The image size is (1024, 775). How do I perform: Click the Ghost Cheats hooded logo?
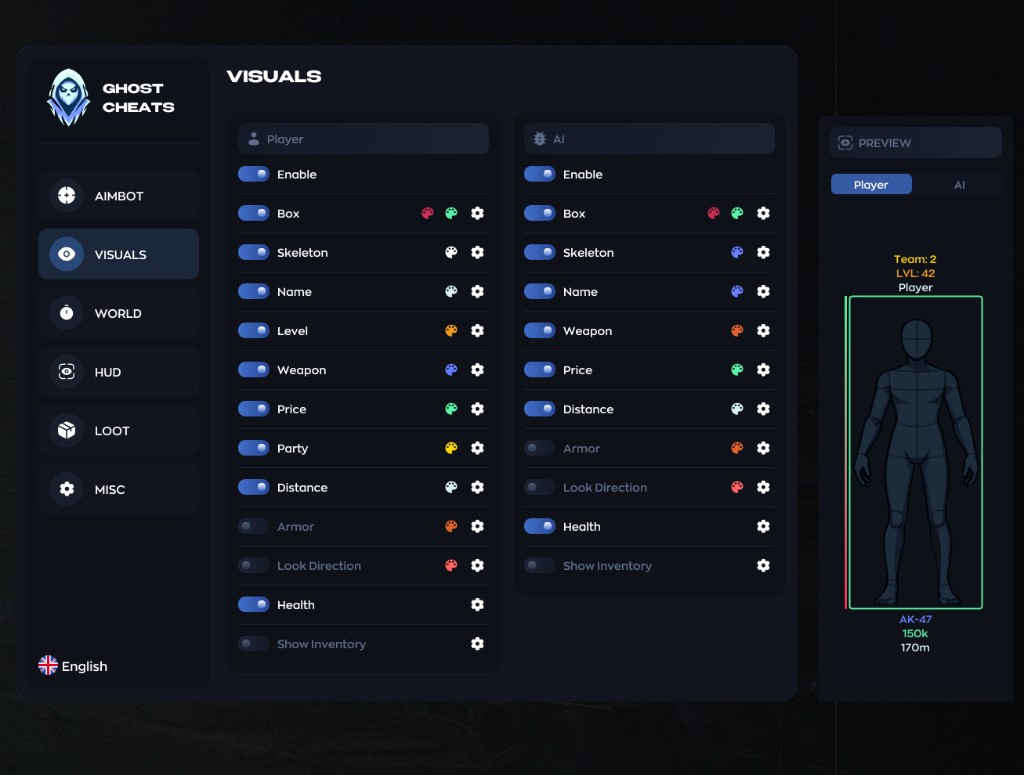coord(68,98)
